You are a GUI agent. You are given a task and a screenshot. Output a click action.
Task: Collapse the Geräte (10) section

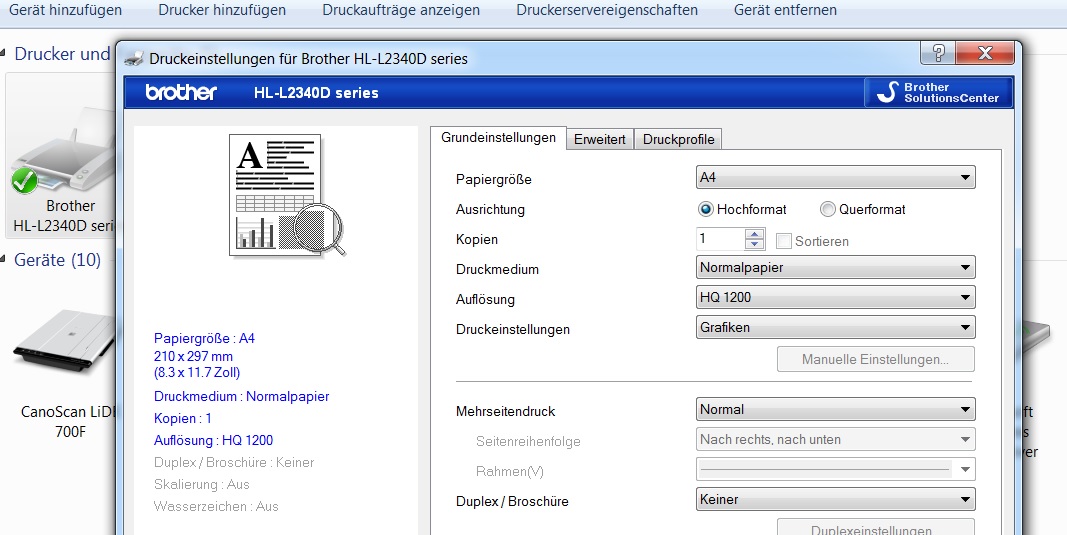(4, 259)
